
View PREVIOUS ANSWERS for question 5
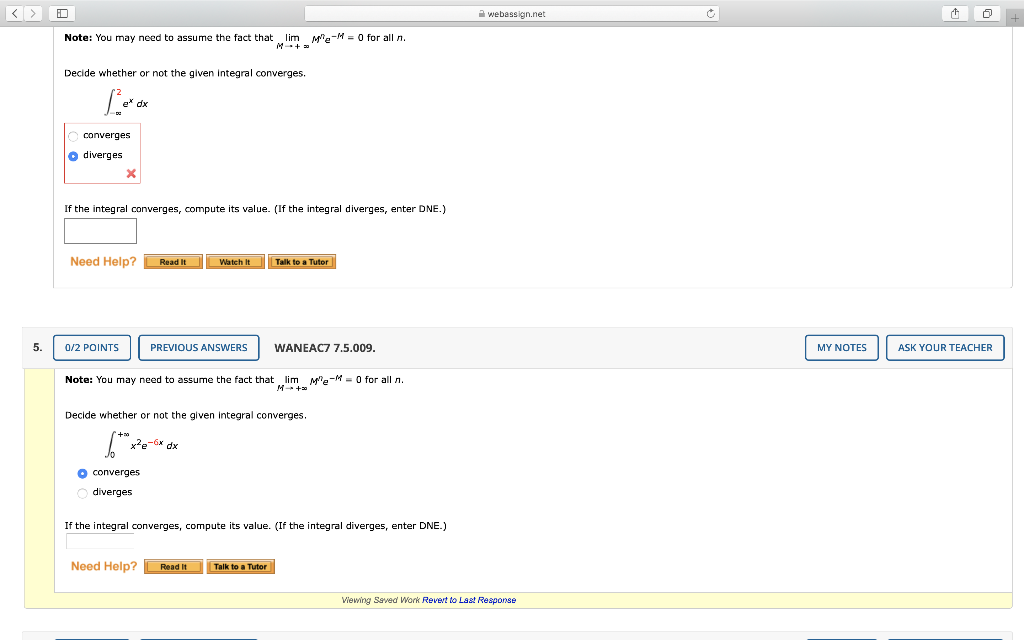[x=198, y=347]
